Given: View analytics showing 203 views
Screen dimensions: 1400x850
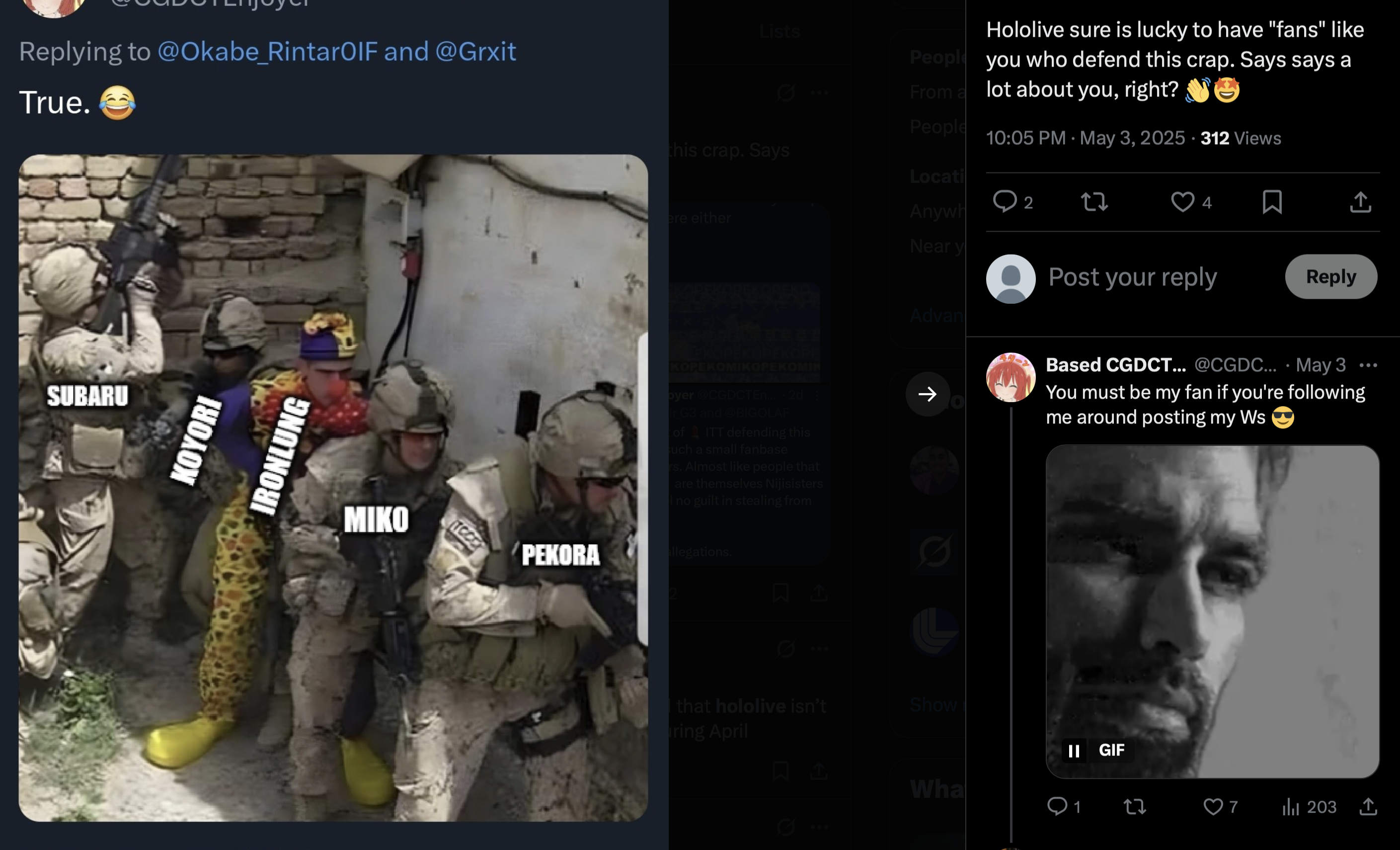Looking at the screenshot, I should [x=1309, y=806].
